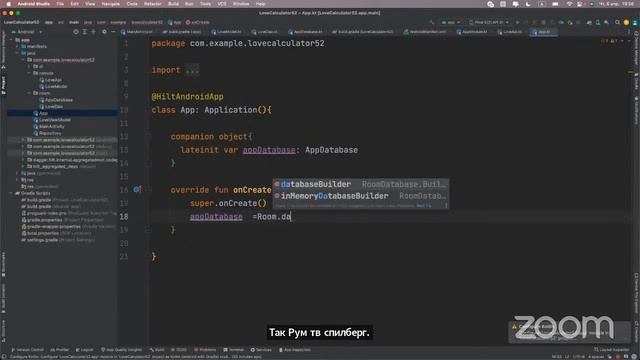Collapse the java folder node
The width and height of the screenshot is (640, 360).
[17, 53]
